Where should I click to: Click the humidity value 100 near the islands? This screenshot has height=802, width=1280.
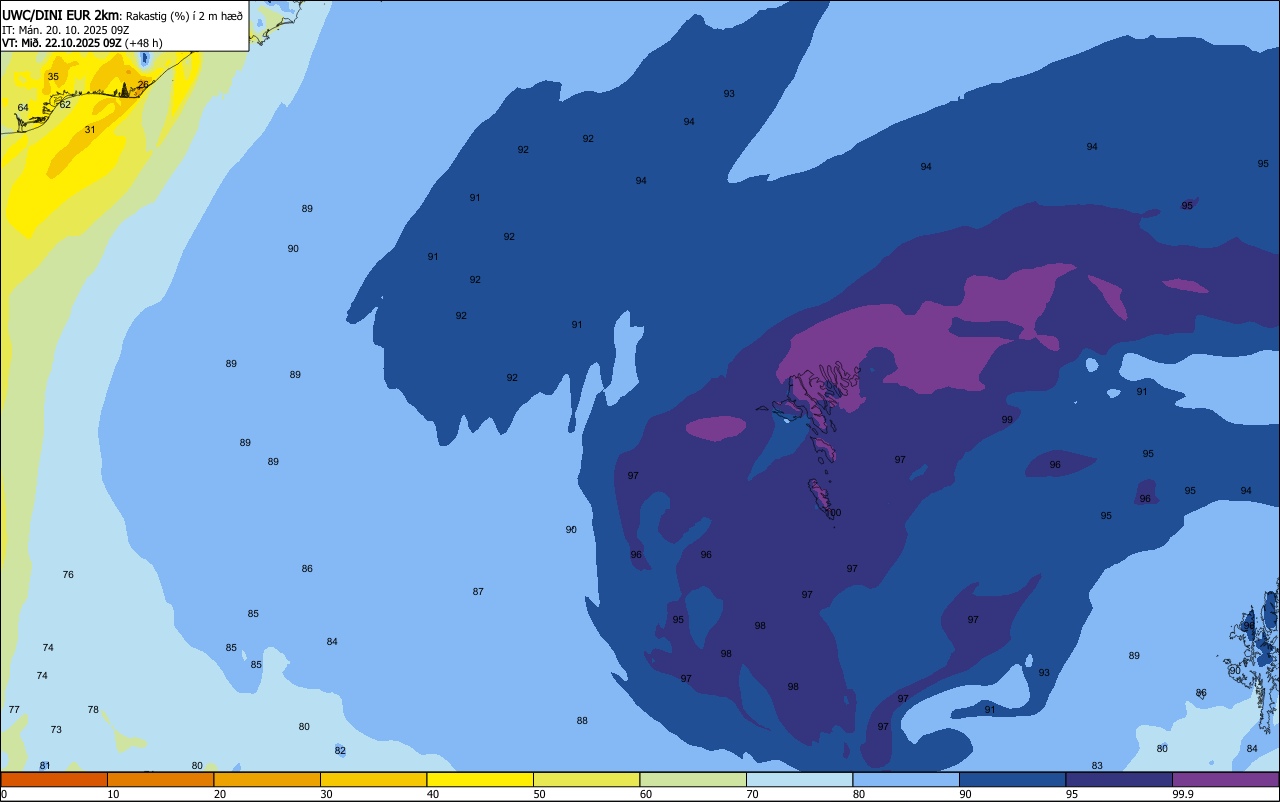point(833,513)
